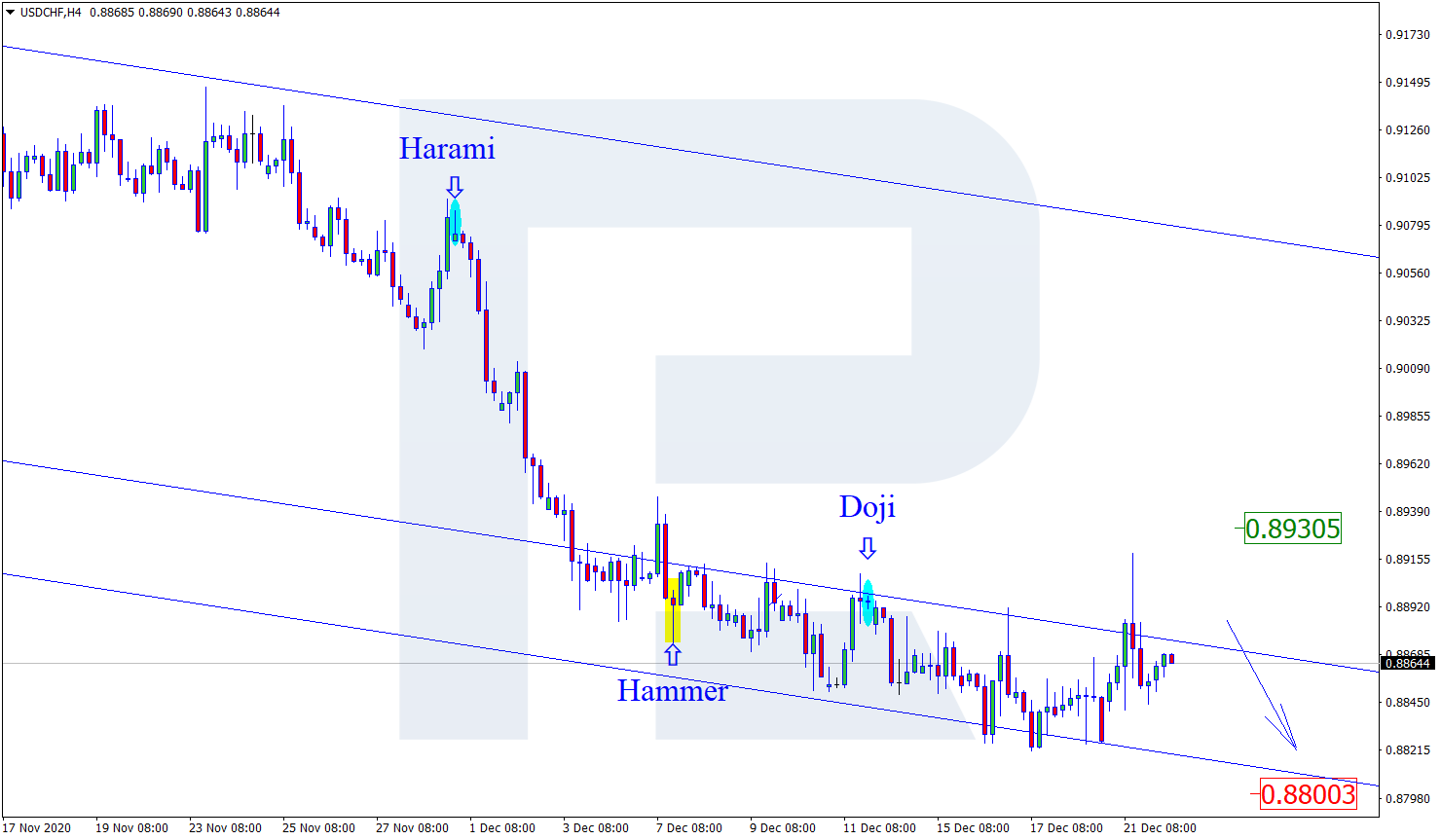Click the 17 Dec 08:00 time axis label
Image resolution: width=1441 pixels, height=840 pixels.
coord(1066,828)
